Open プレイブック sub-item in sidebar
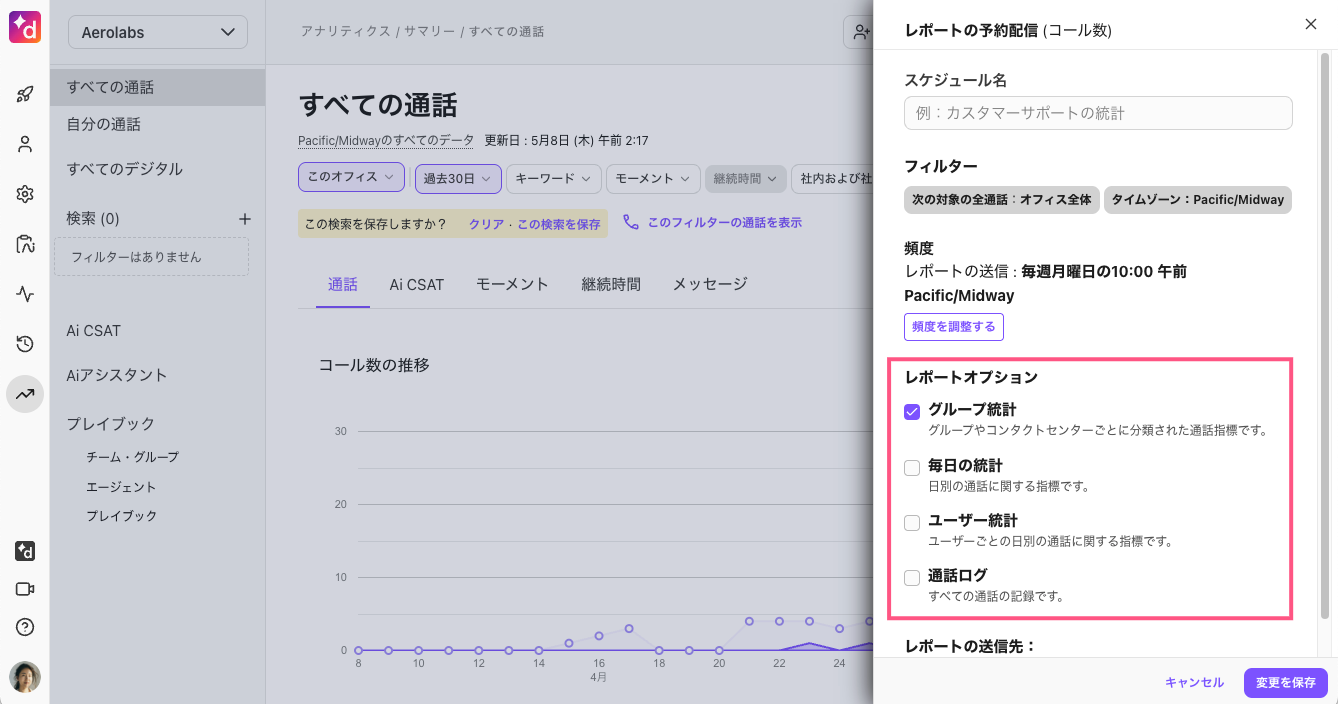 tap(121, 516)
